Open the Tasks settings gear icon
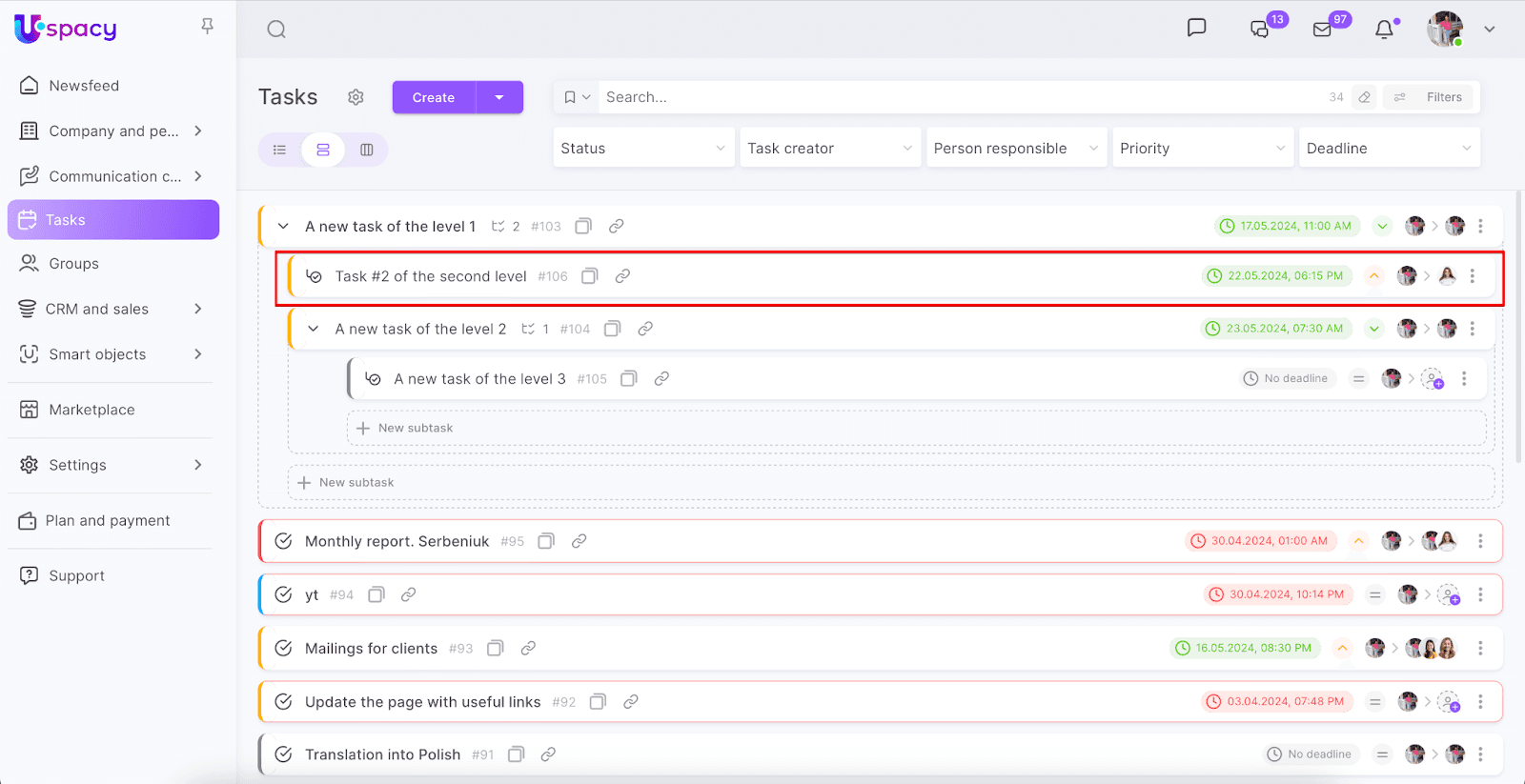 (356, 97)
